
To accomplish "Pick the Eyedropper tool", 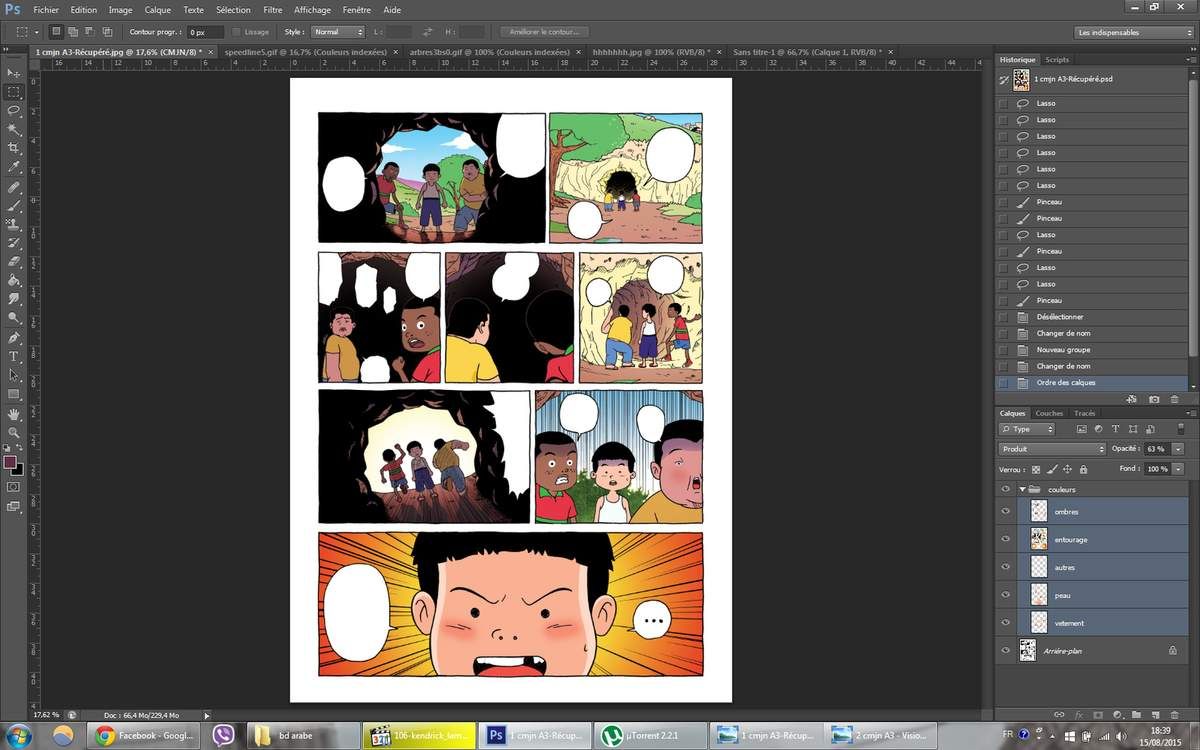I will [x=14, y=166].
